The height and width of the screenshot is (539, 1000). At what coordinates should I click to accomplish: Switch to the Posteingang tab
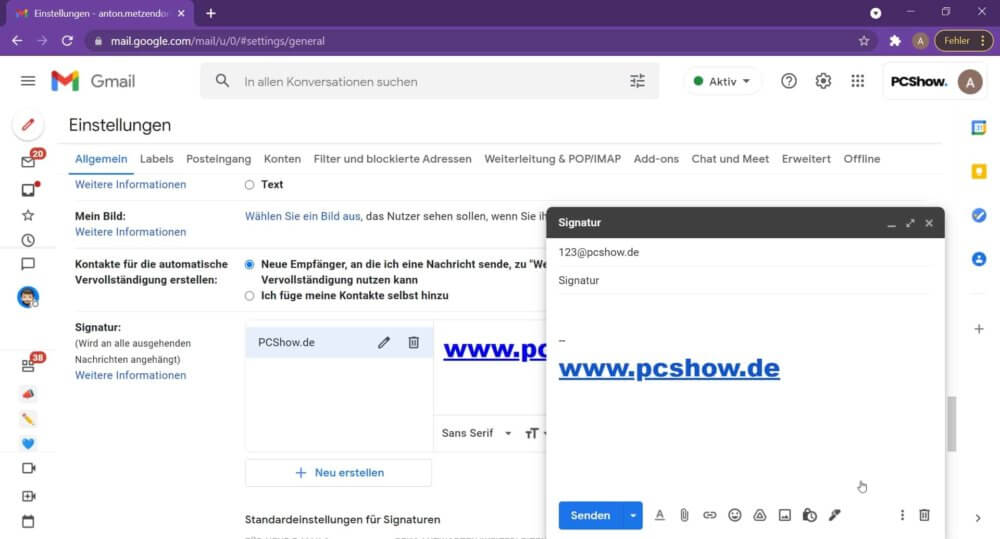(x=219, y=159)
